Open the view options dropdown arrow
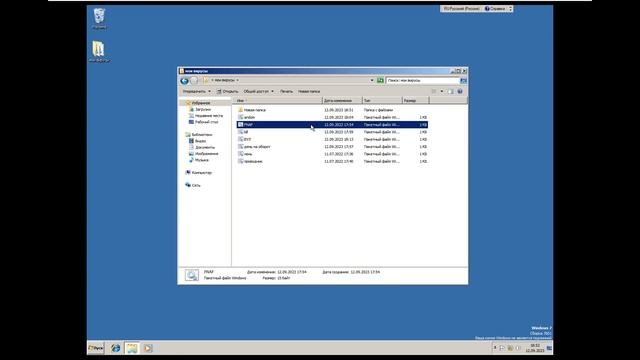 click(x=442, y=91)
